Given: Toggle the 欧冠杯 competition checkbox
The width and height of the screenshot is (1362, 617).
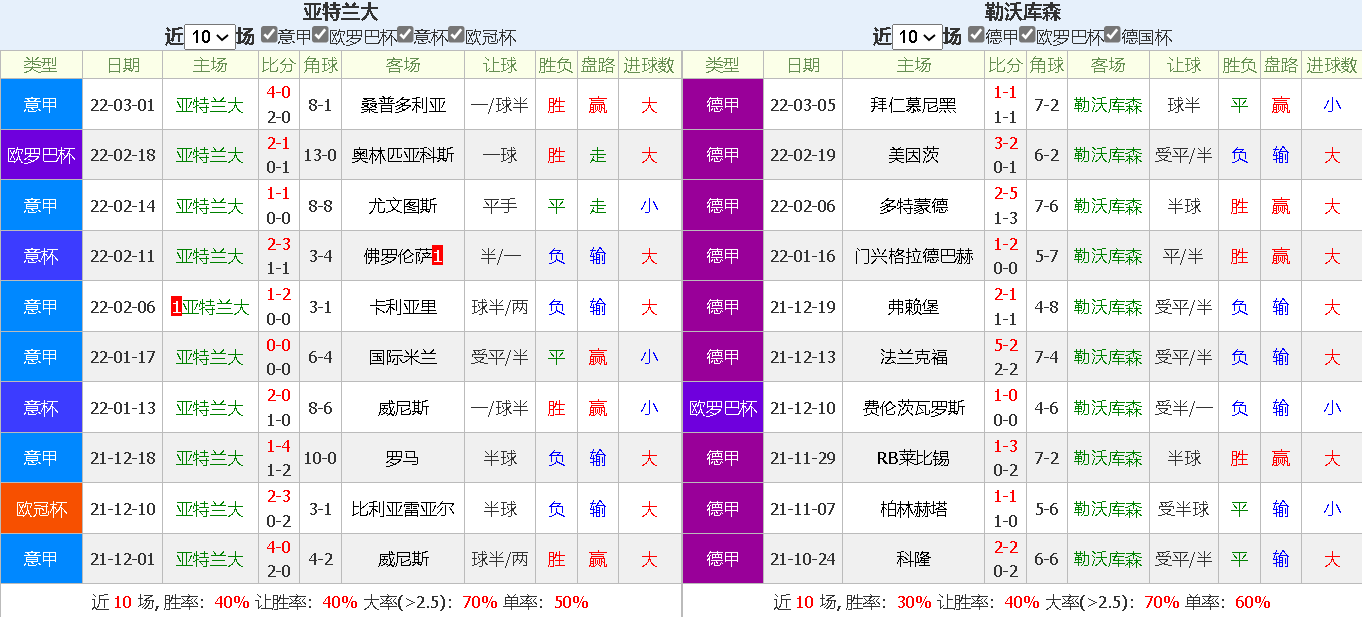Looking at the screenshot, I should (457, 34).
